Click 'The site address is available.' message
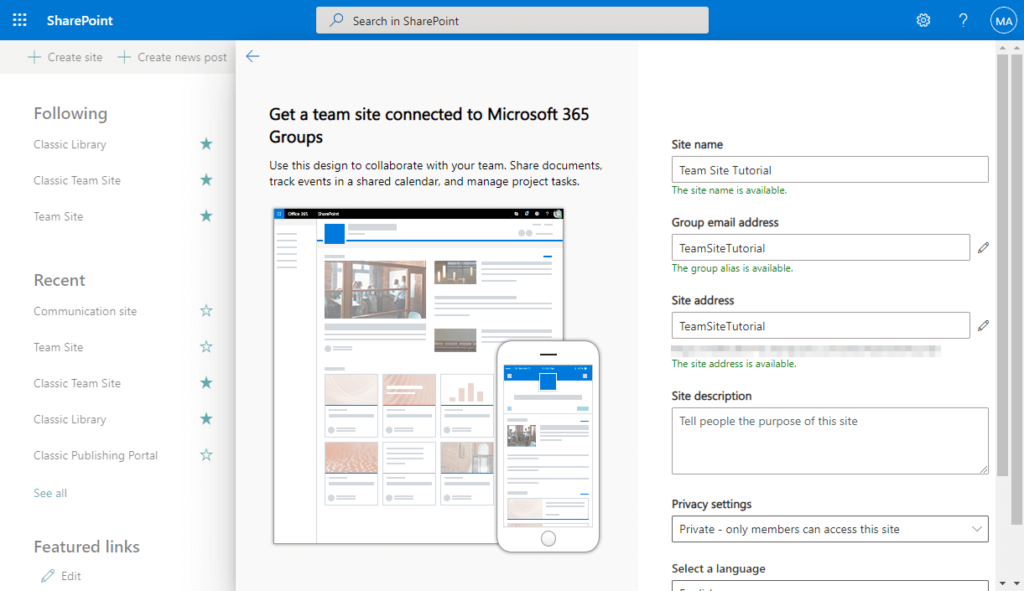 pyautogui.click(x=734, y=364)
